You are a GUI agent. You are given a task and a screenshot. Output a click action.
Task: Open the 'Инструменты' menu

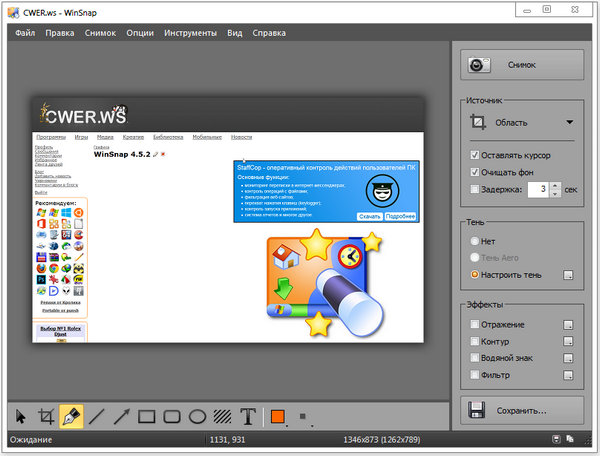(x=191, y=32)
